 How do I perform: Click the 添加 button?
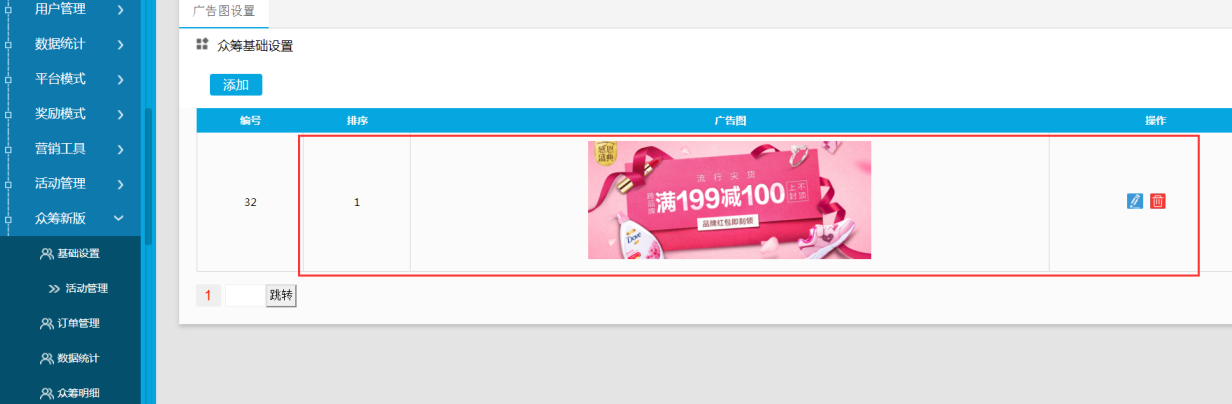coord(236,85)
